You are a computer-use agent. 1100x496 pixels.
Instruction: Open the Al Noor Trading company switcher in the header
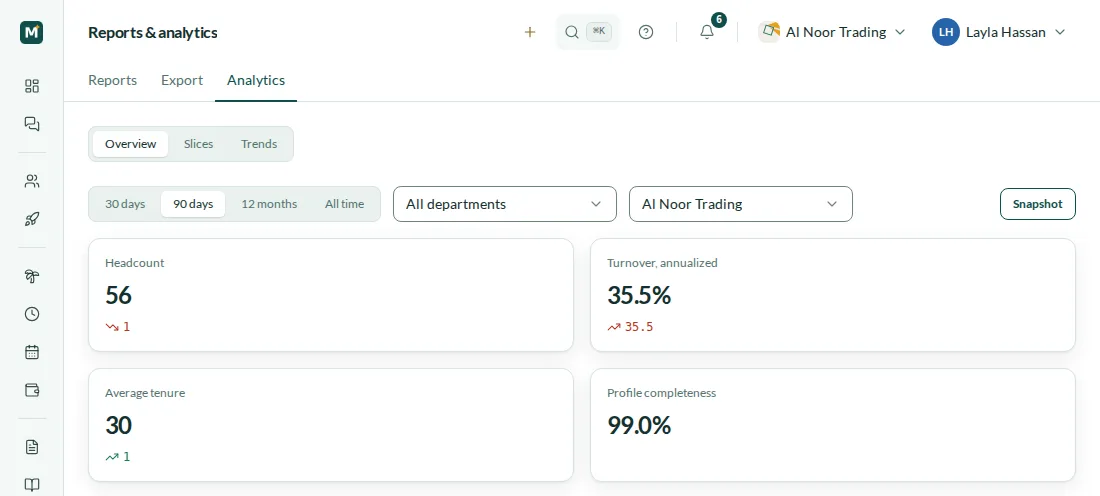(833, 32)
